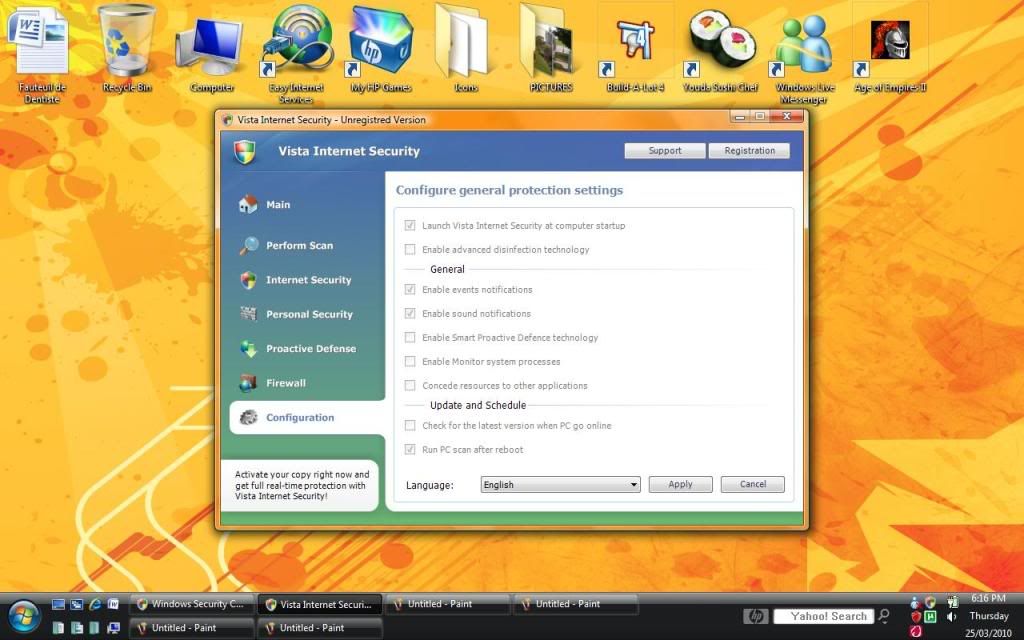The height and width of the screenshot is (640, 1024).
Task: Enable advanced disinfection technology checkbox
Action: tap(410, 249)
